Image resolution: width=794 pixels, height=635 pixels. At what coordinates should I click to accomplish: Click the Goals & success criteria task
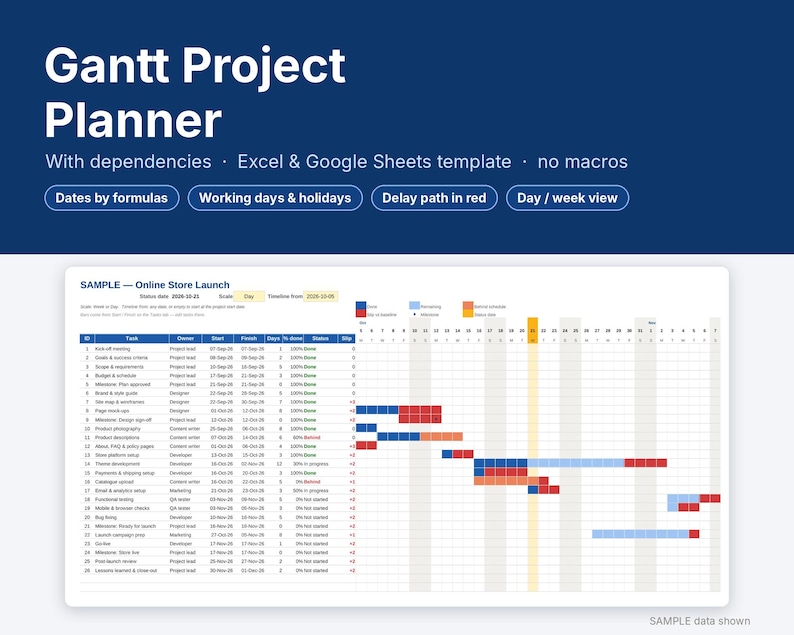coord(121,358)
